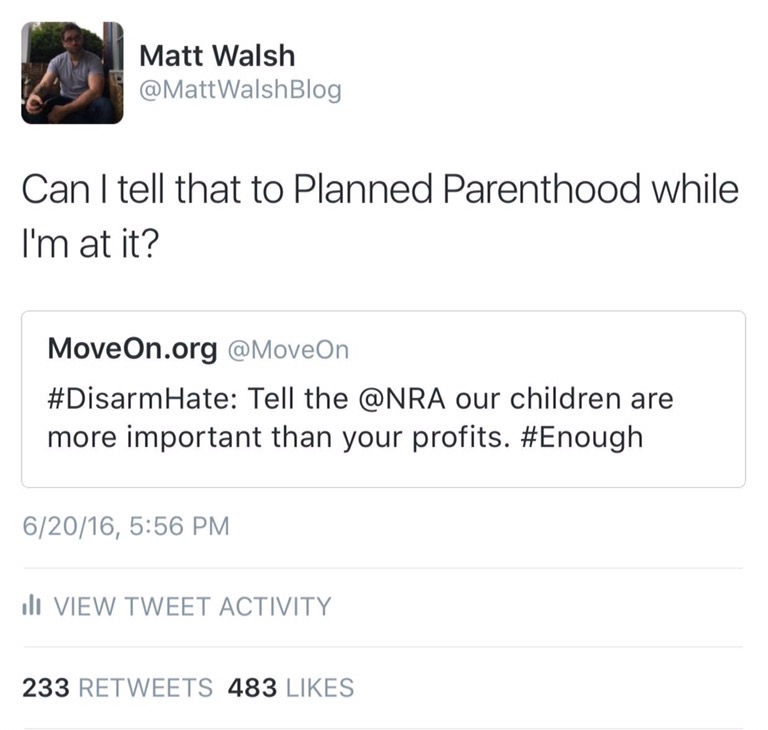The image size is (768, 730).
Task: Open the quoted MoveOn.org tweet card
Action: point(384,399)
